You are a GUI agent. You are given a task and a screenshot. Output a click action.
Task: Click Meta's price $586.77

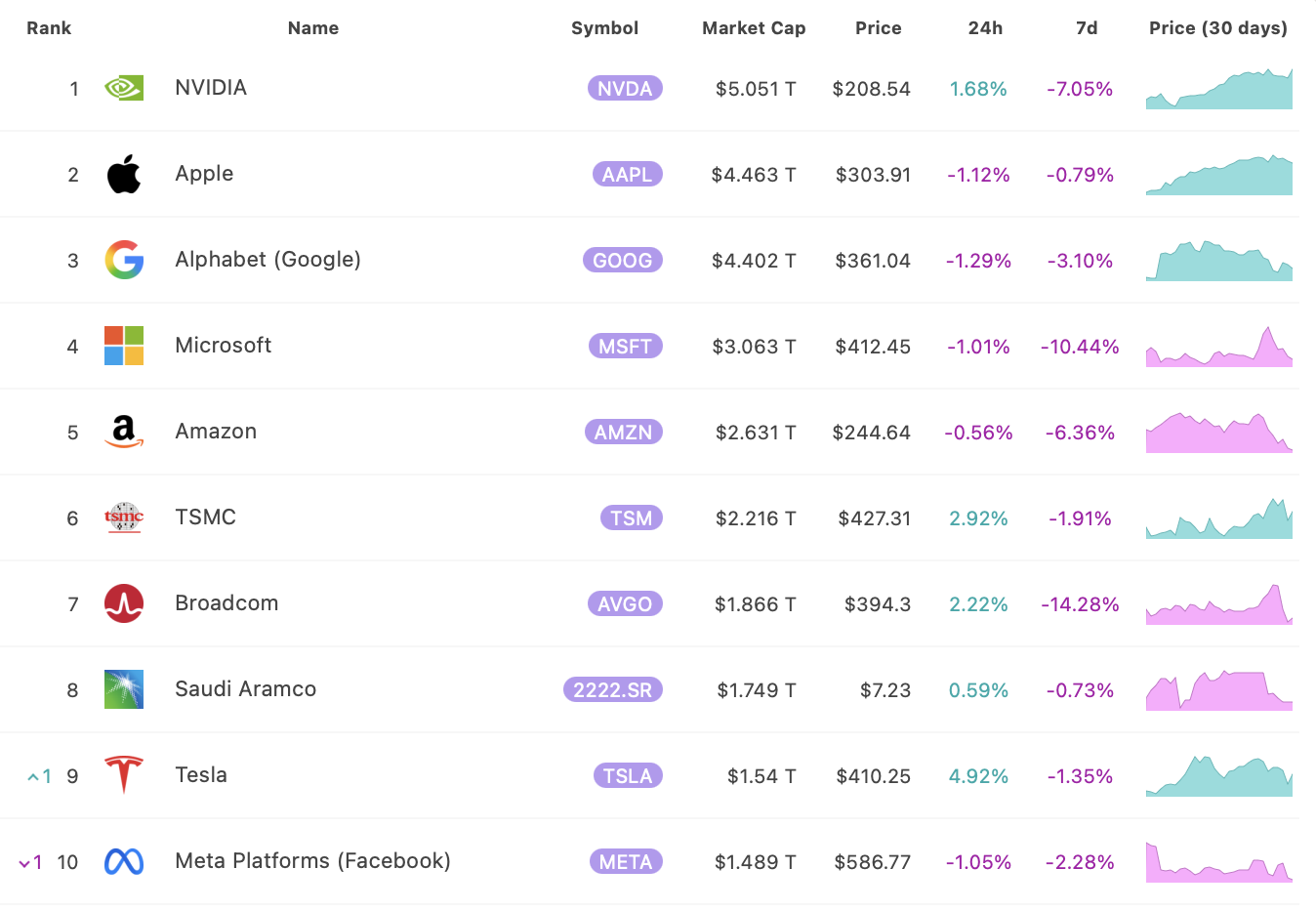point(872,862)
